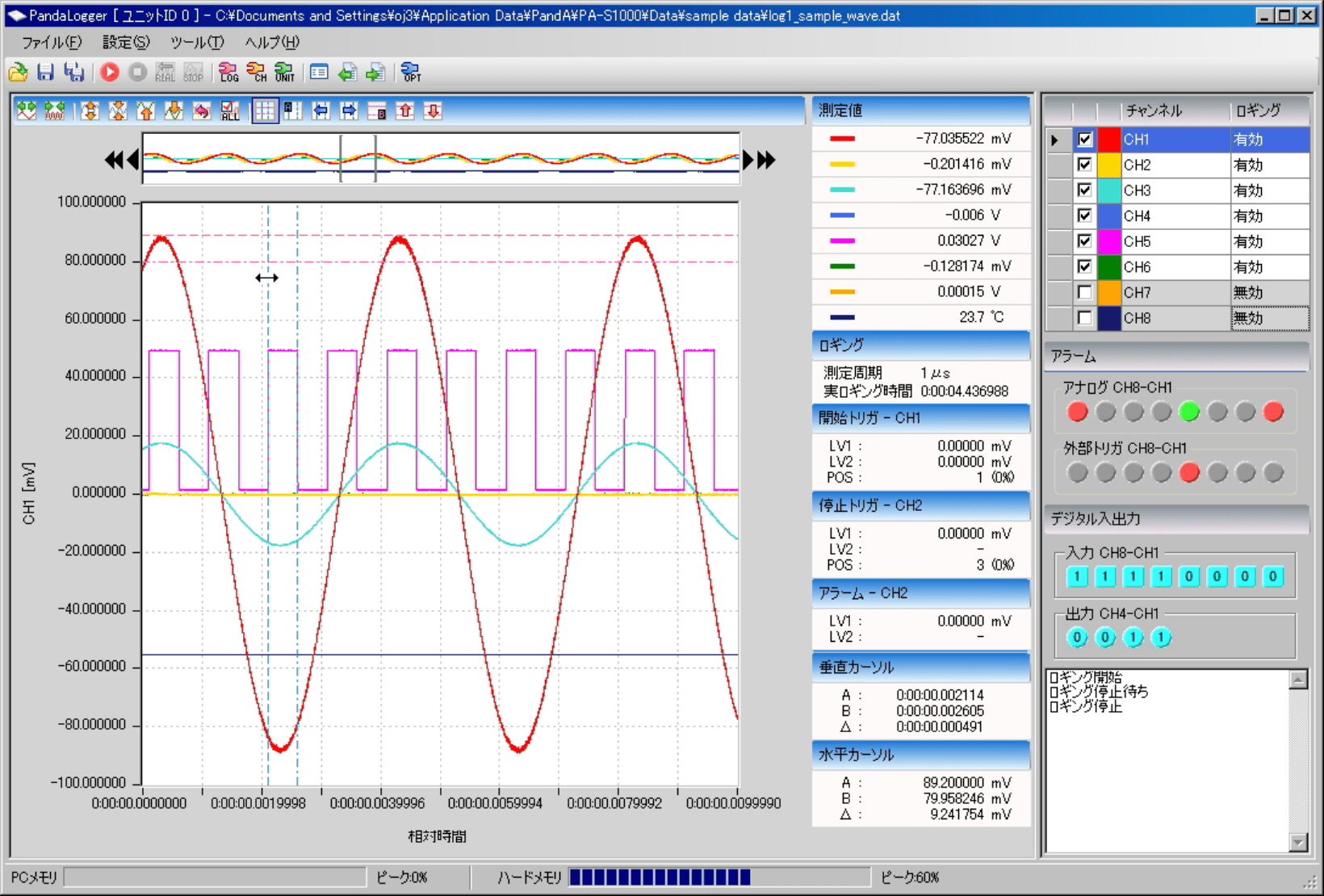Check the CH8 channel checkbox

pyautogui.click(x=1085, y=318)
